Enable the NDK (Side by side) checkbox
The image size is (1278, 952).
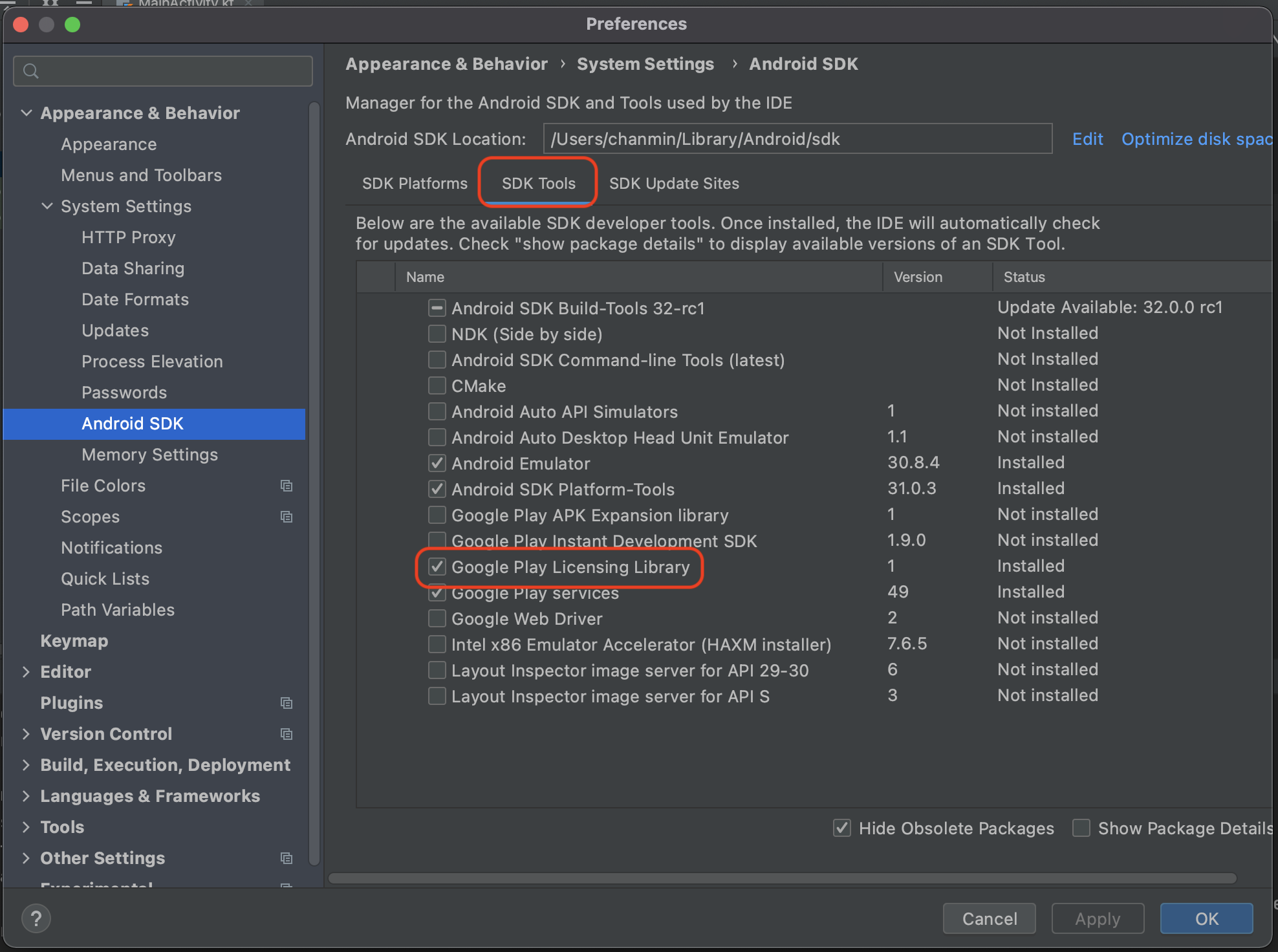point(437,334)
